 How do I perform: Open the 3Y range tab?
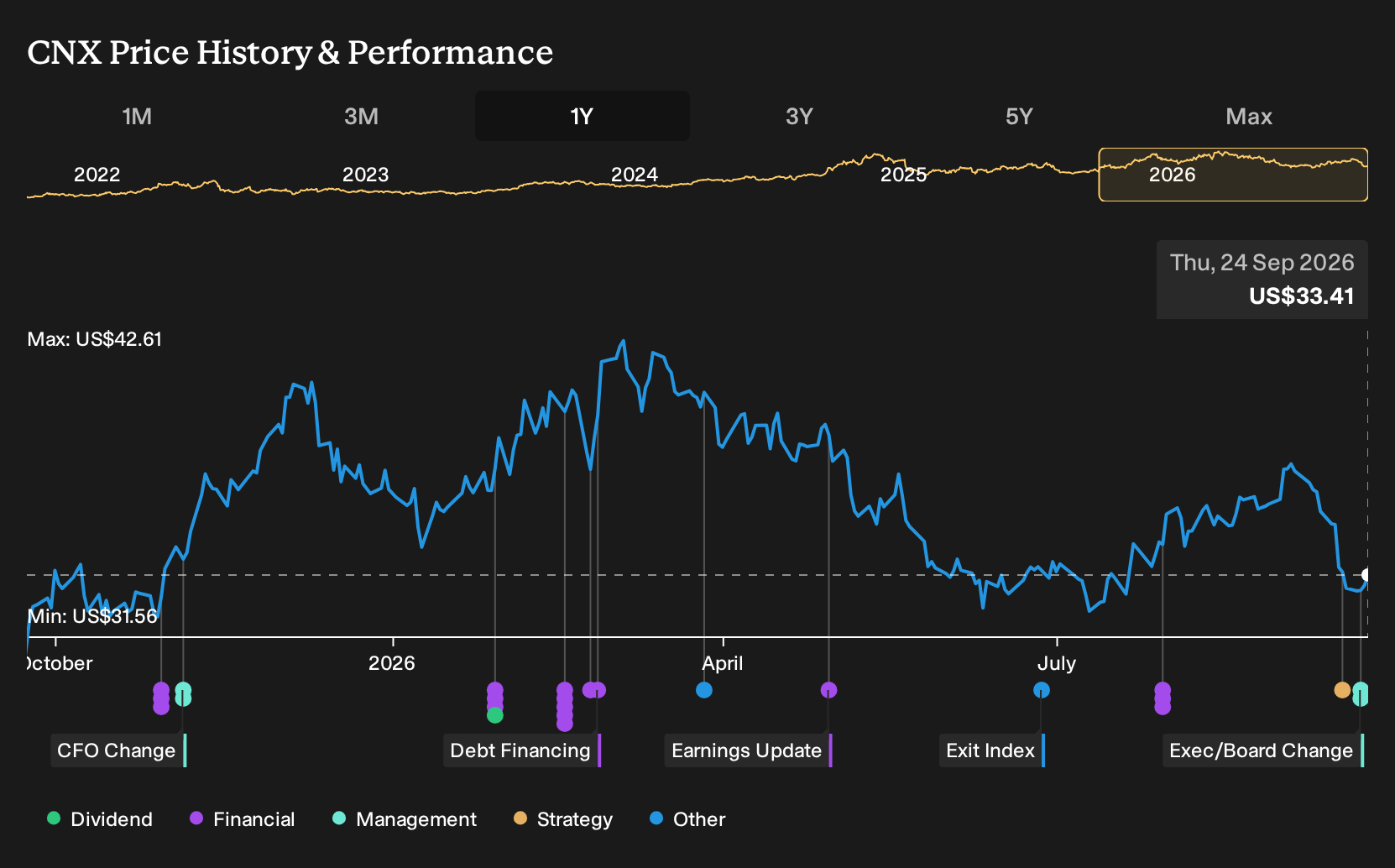tap(799, 116)
